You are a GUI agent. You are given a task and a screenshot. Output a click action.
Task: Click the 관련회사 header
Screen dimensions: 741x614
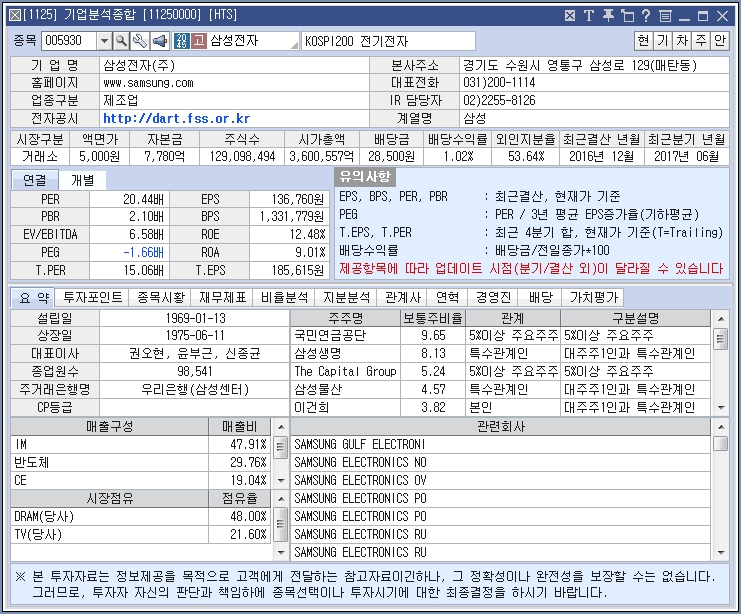point(500,427)
